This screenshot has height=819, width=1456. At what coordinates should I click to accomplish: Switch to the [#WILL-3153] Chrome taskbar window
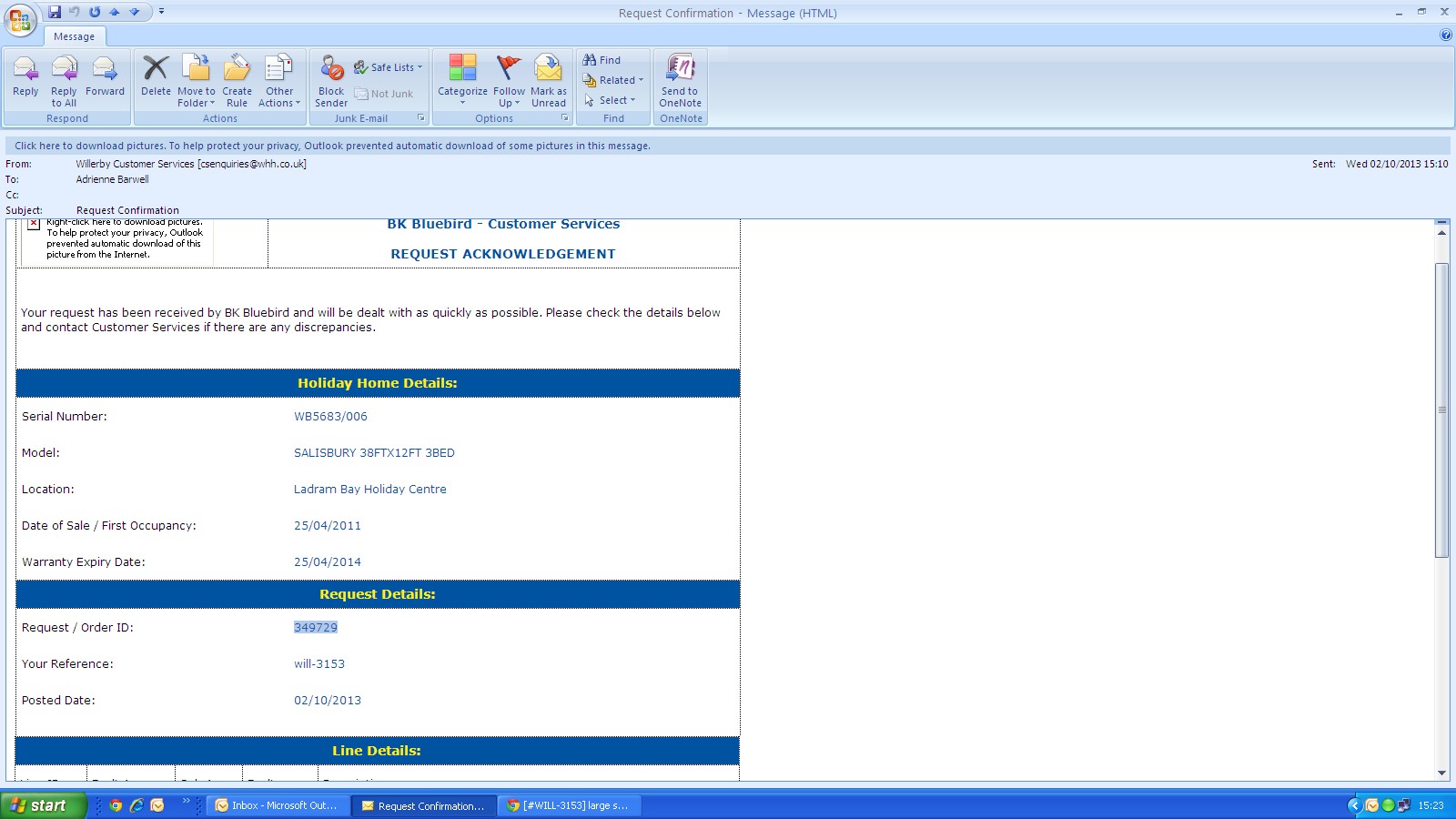(571, 805)
